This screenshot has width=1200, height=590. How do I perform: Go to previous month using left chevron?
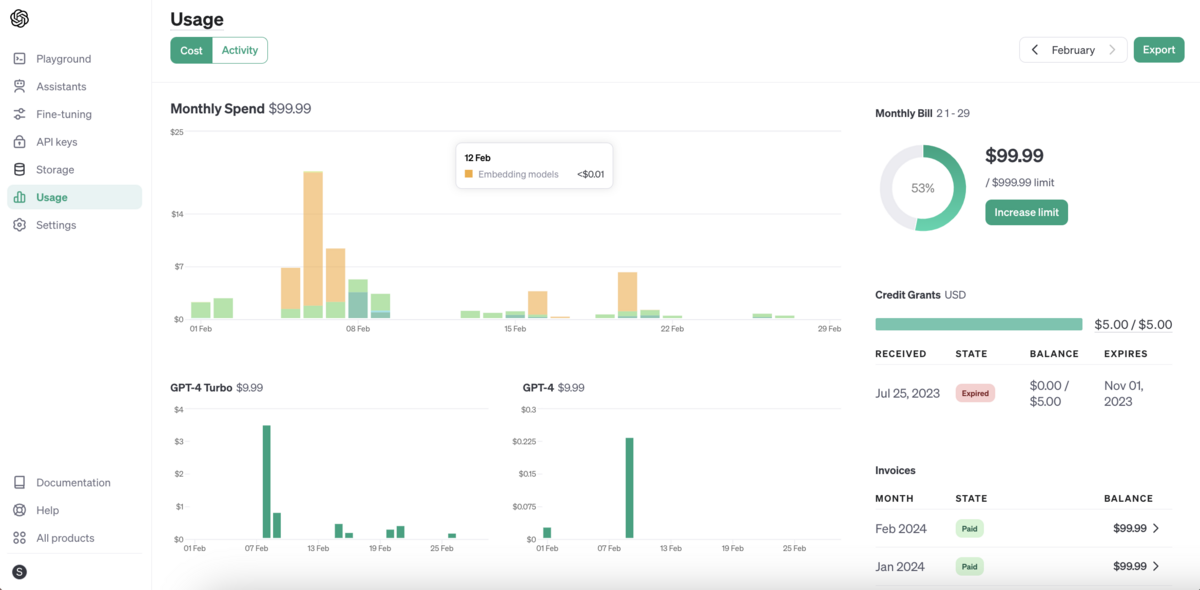click(1035, 50)
